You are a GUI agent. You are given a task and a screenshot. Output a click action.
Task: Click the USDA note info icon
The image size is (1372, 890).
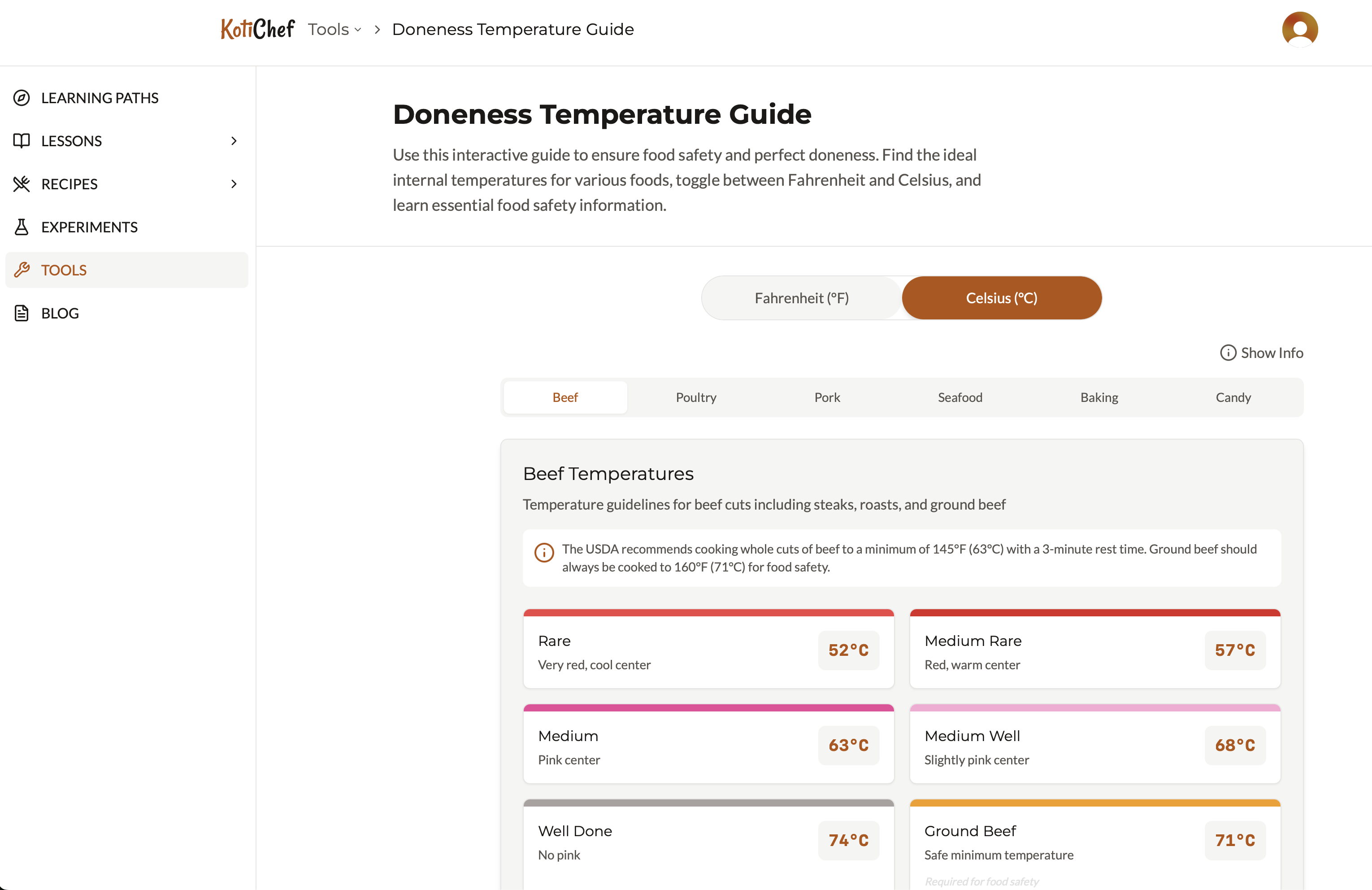pos(543,552)
